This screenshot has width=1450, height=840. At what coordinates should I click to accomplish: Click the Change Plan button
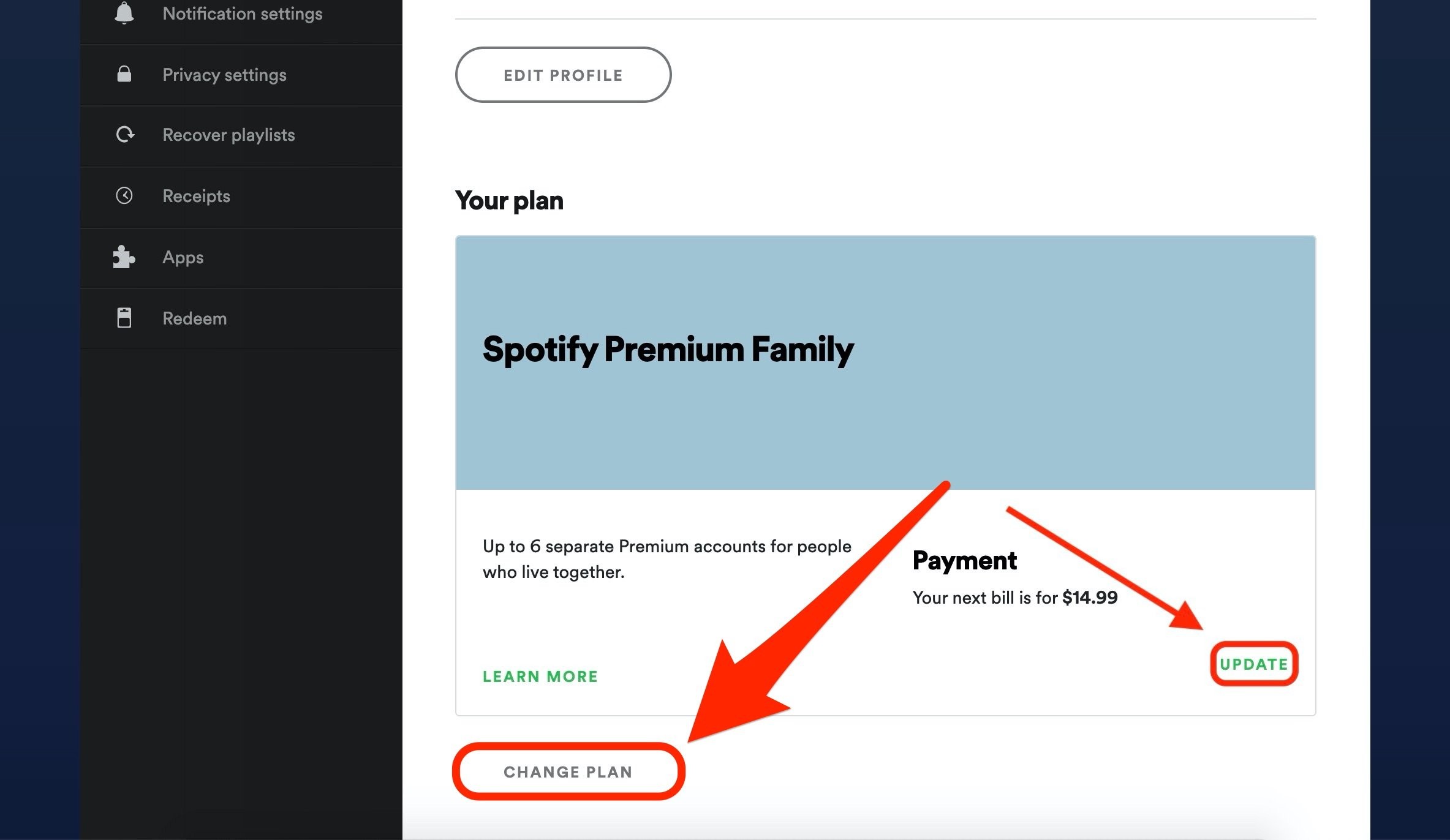[x=567, y=771]
